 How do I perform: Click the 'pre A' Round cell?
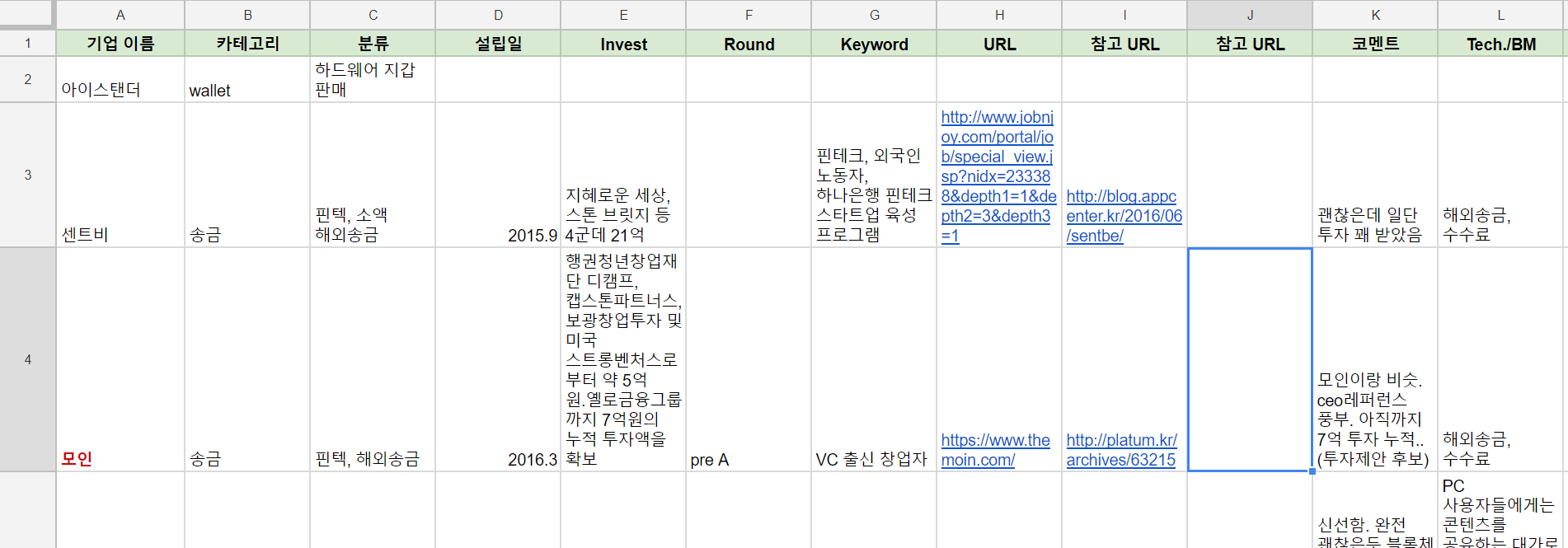(749, 359)
